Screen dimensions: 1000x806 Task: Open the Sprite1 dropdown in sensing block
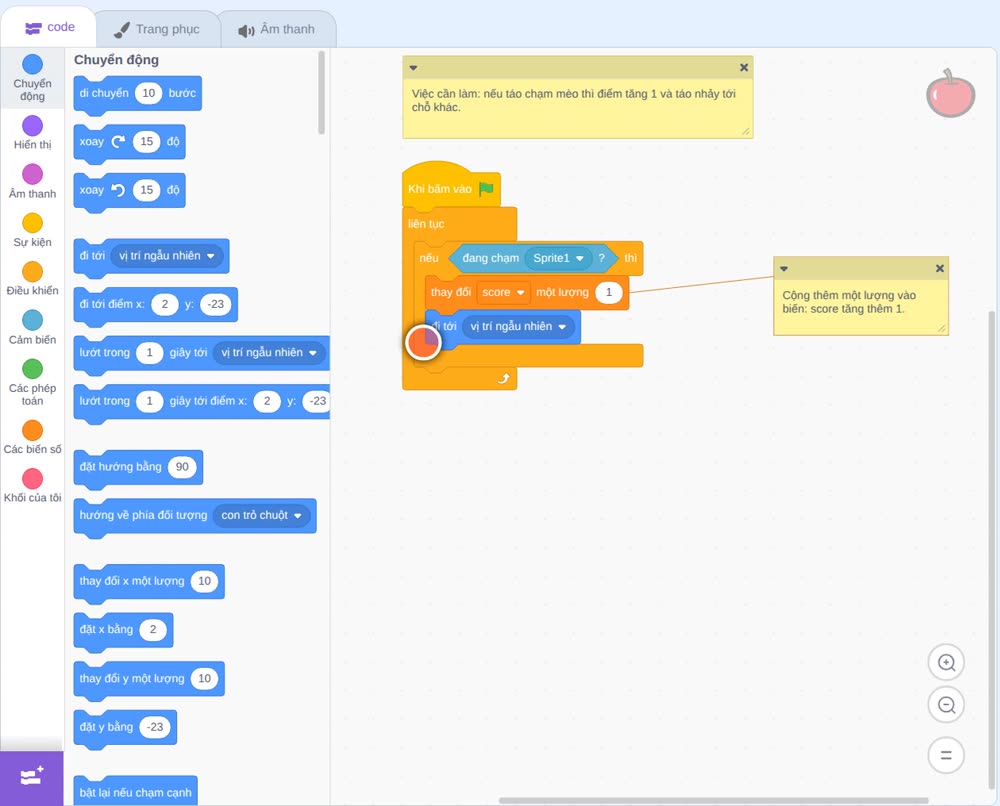point(558,258)
